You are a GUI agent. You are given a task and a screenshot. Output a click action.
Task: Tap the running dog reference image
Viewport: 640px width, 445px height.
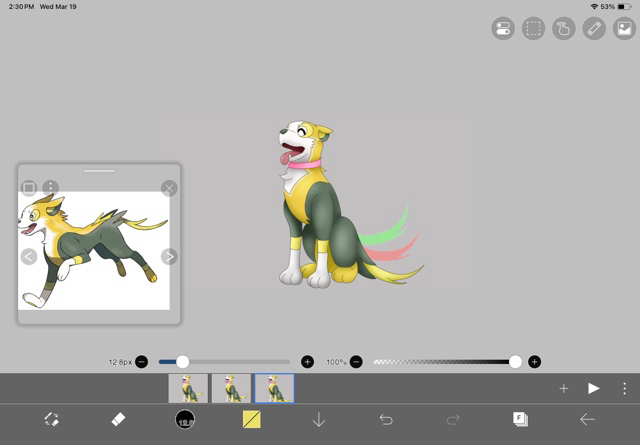[94, 251]
